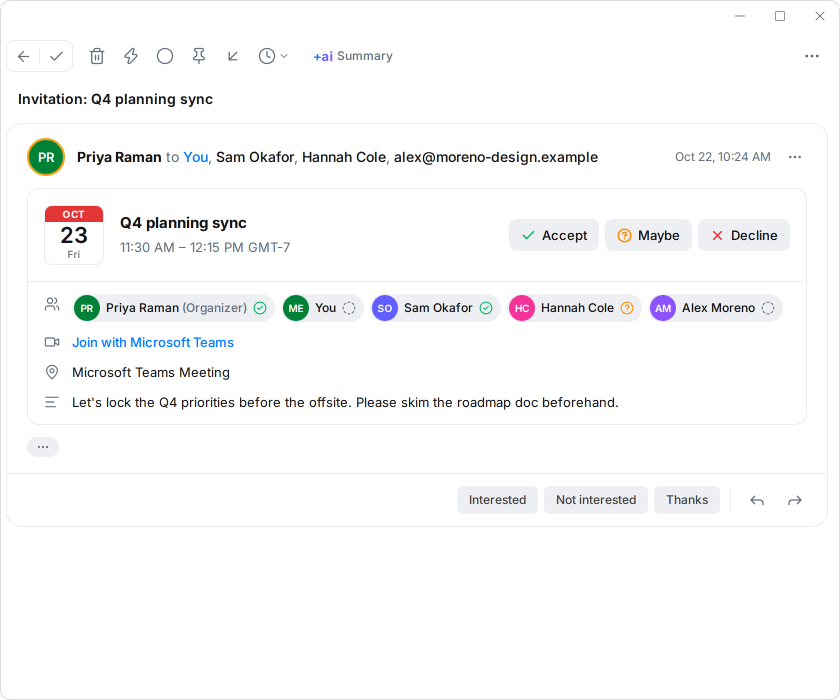
Task: Select the Hannah Cole attendee chip
Action: pos(574,308)
